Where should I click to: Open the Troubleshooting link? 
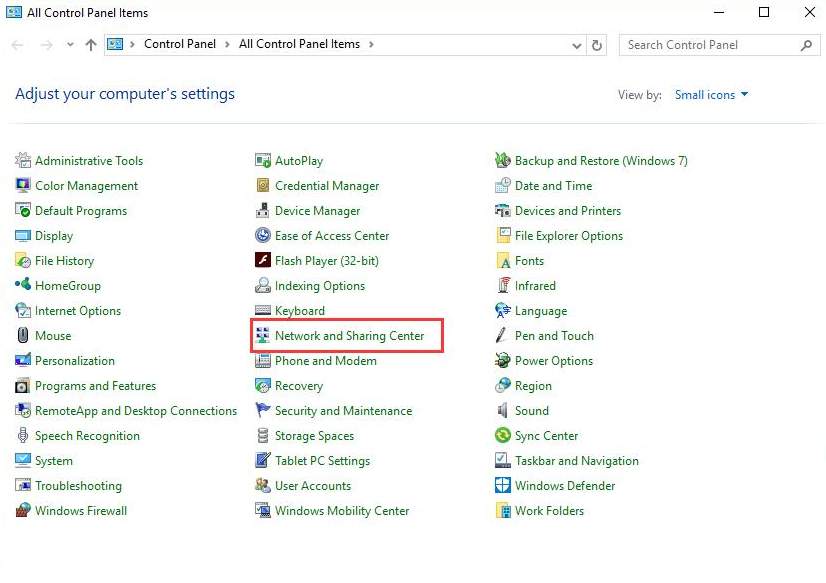78,486
